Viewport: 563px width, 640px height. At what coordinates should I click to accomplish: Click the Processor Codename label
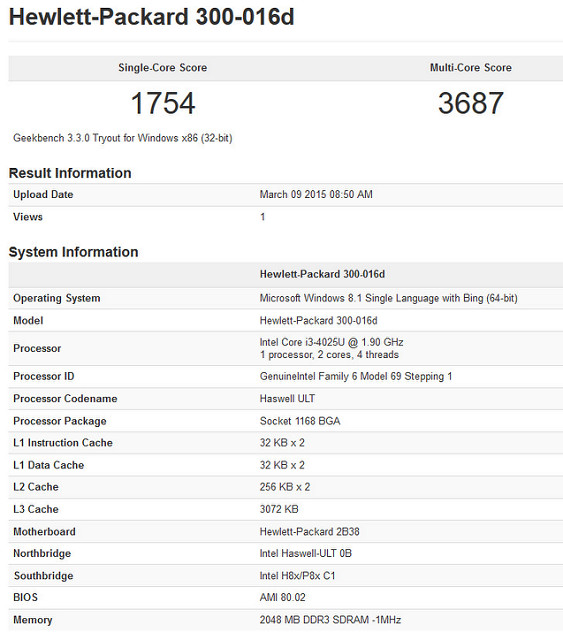coord(65,398)
